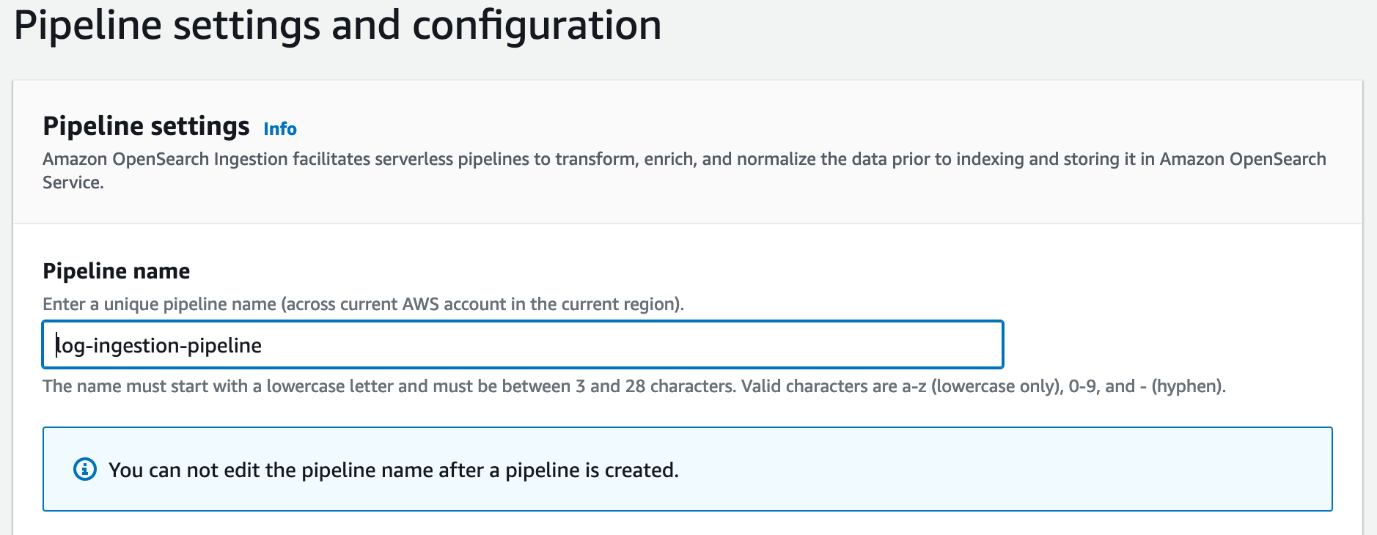Click the "(hyphen)" word in the constraint text
The width and height of the screenshot is (1377, 535).
1188,385
